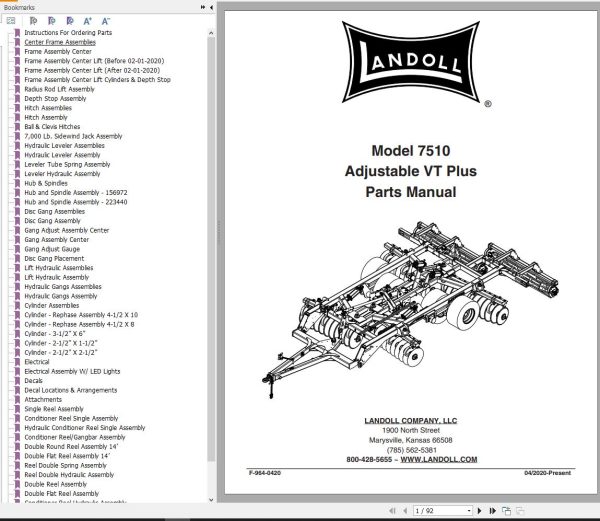Select Frame Assembly Center Lift Cylinders & Depth Stop
This screenshot has height=521, width=600.
click(97, 80)
